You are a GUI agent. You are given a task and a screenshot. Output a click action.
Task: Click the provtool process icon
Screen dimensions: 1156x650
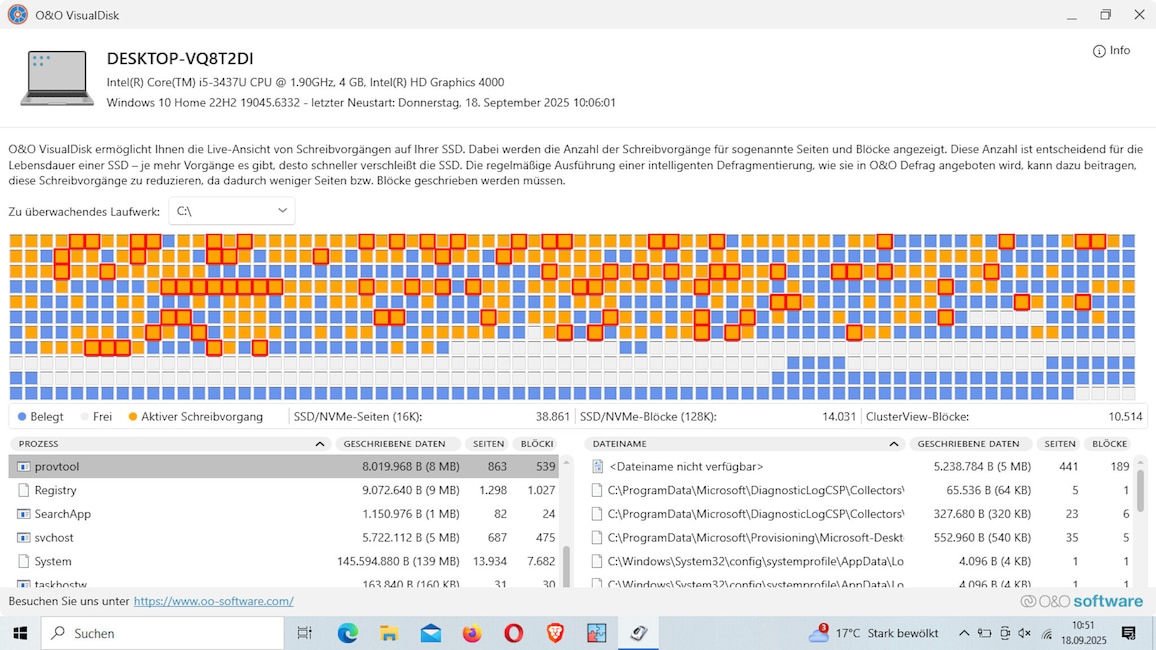[24, 466]
